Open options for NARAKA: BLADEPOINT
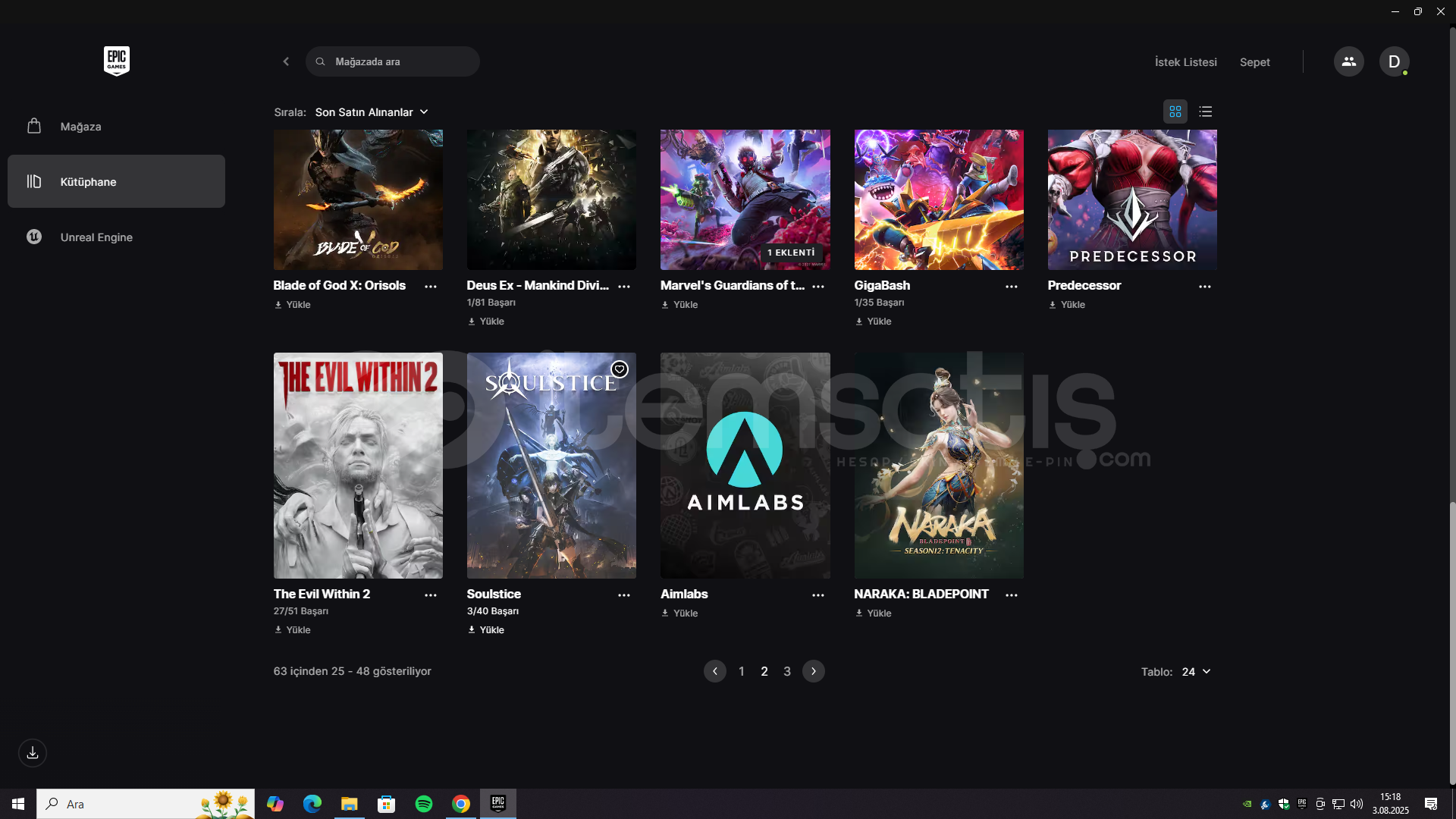This screenshot has width=1456, height=819. click(1012, 595)
